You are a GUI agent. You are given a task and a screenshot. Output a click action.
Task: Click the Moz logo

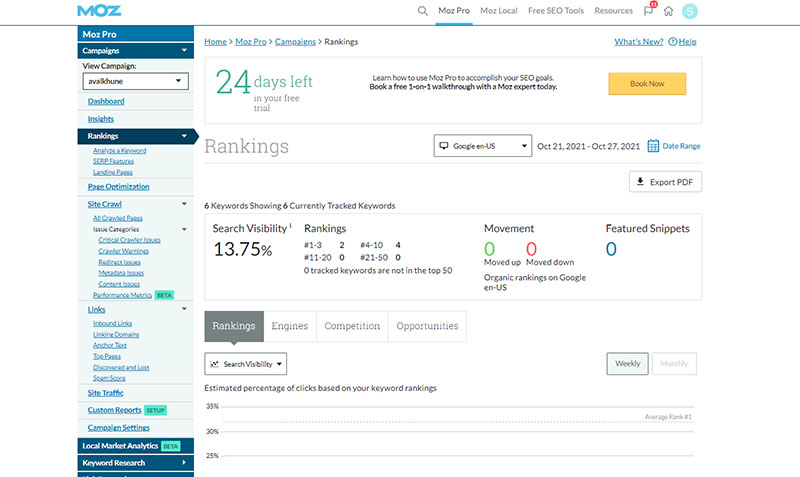click(x=99, y=11)
